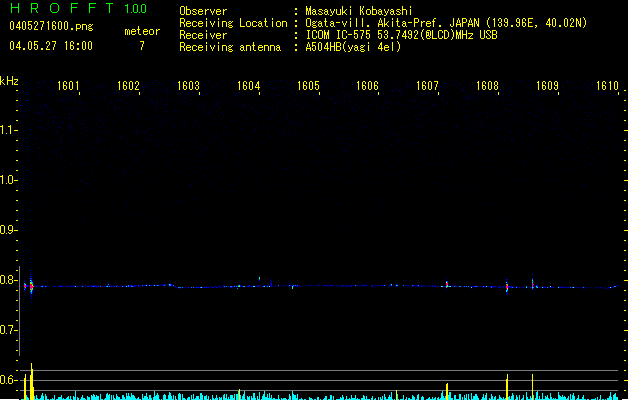Select the Ogata-vill. Akita-Pref. JAPAN location text

tap(446, 23)
